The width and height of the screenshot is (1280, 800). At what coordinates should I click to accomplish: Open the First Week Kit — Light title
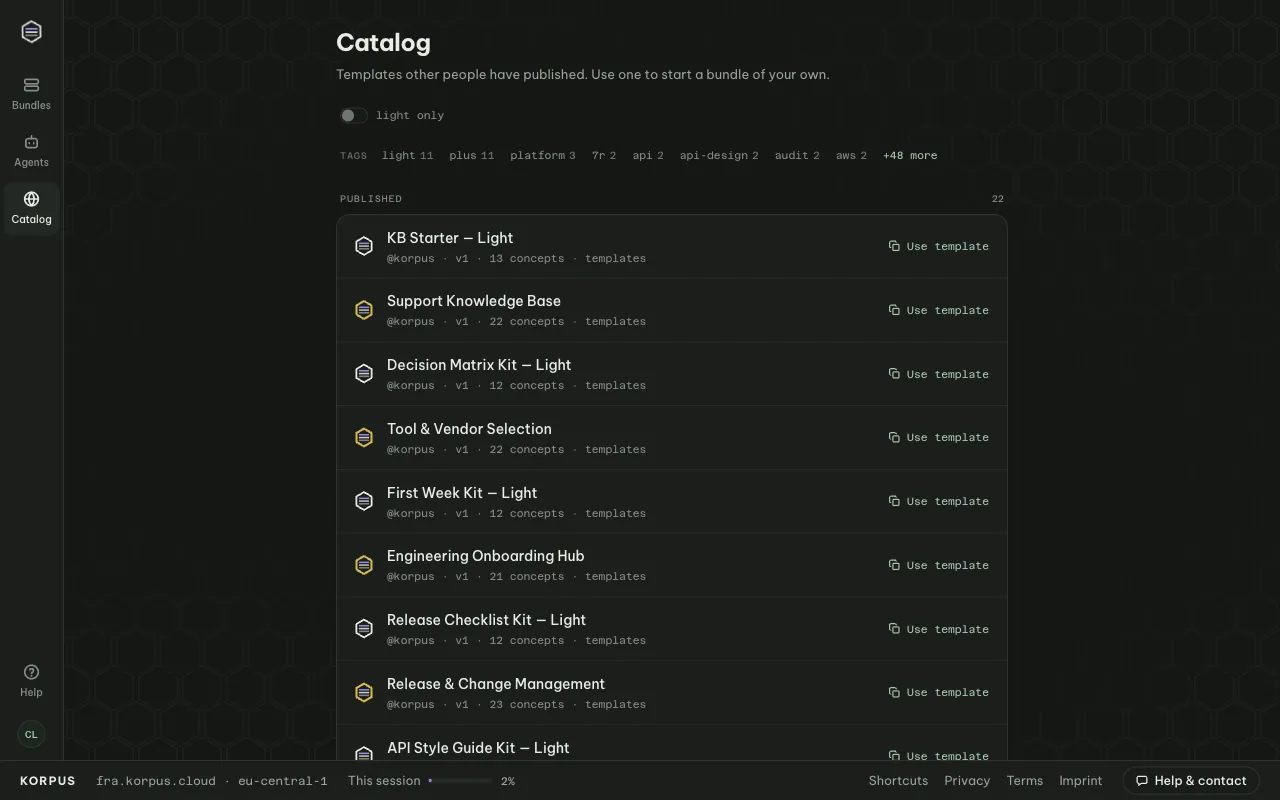462,493
